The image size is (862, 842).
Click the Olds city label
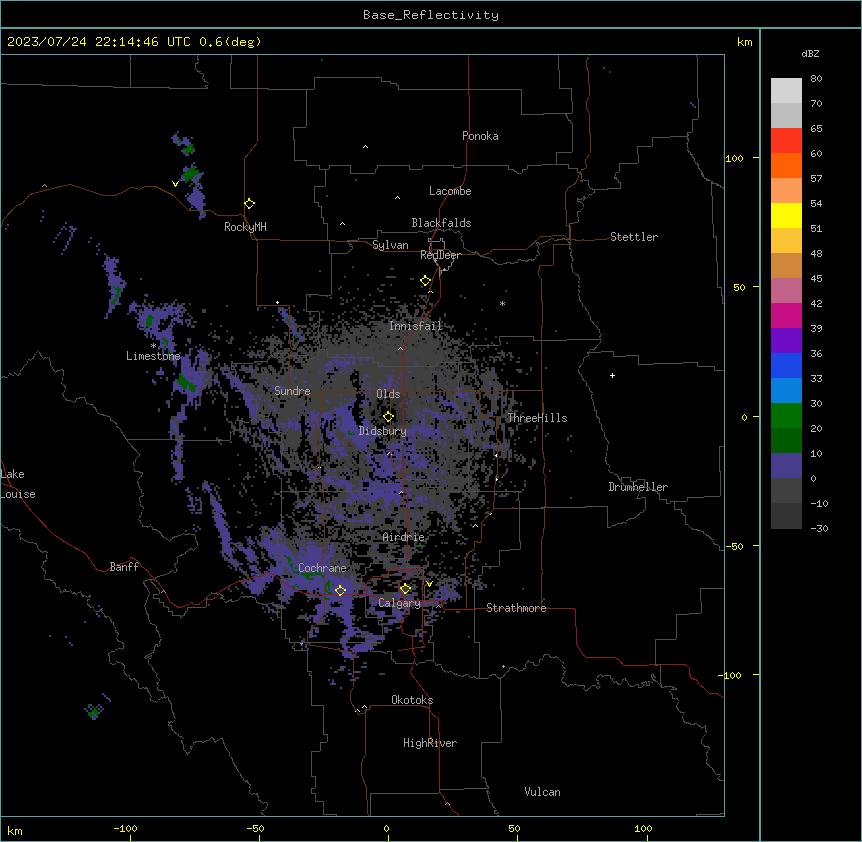(388, 394)
